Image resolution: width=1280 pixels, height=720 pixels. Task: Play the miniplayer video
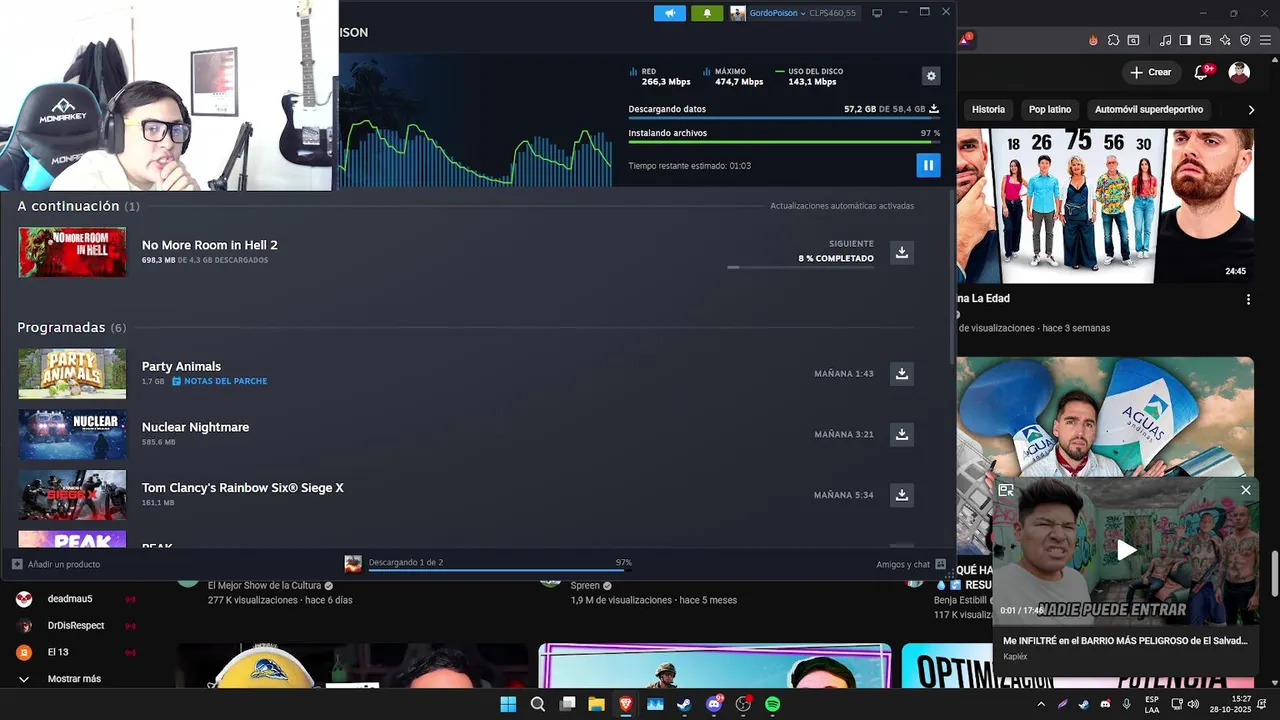tap(1127, 549)
